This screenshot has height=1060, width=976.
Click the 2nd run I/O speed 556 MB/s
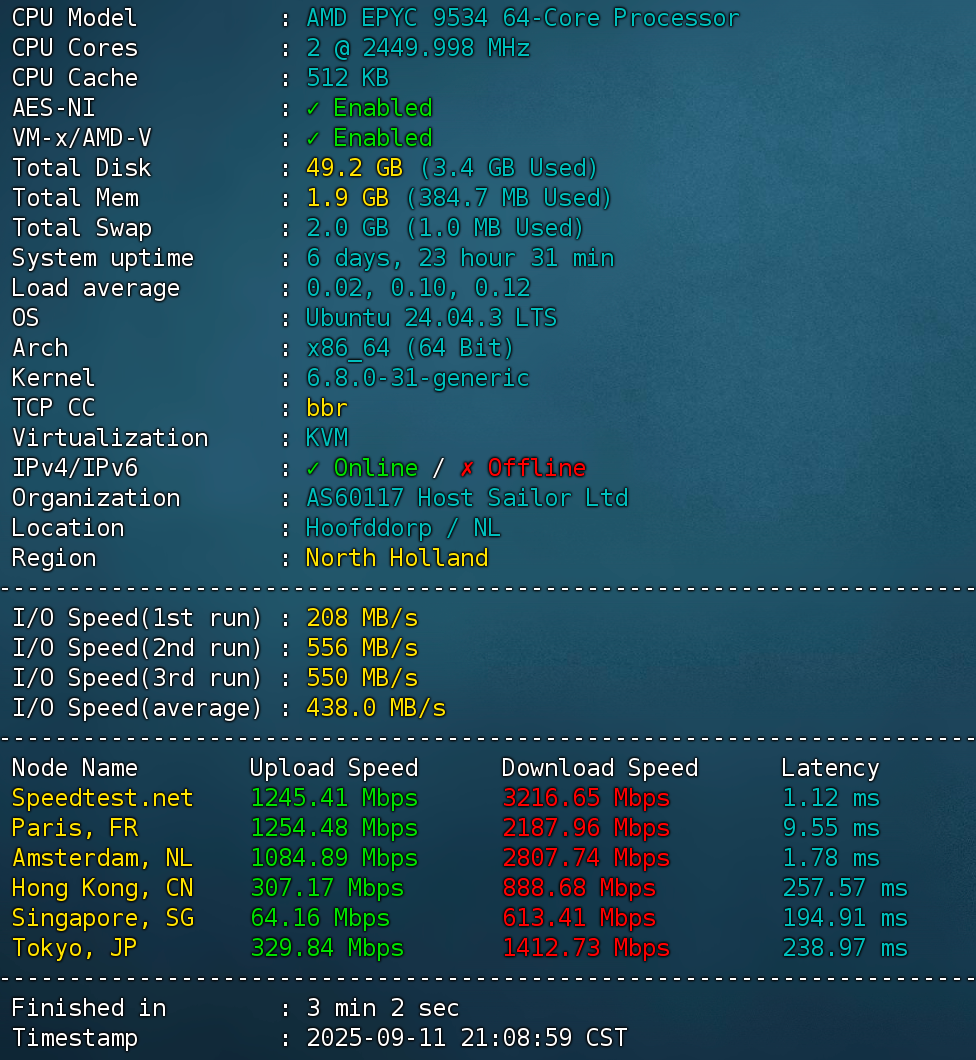point(362,648)
